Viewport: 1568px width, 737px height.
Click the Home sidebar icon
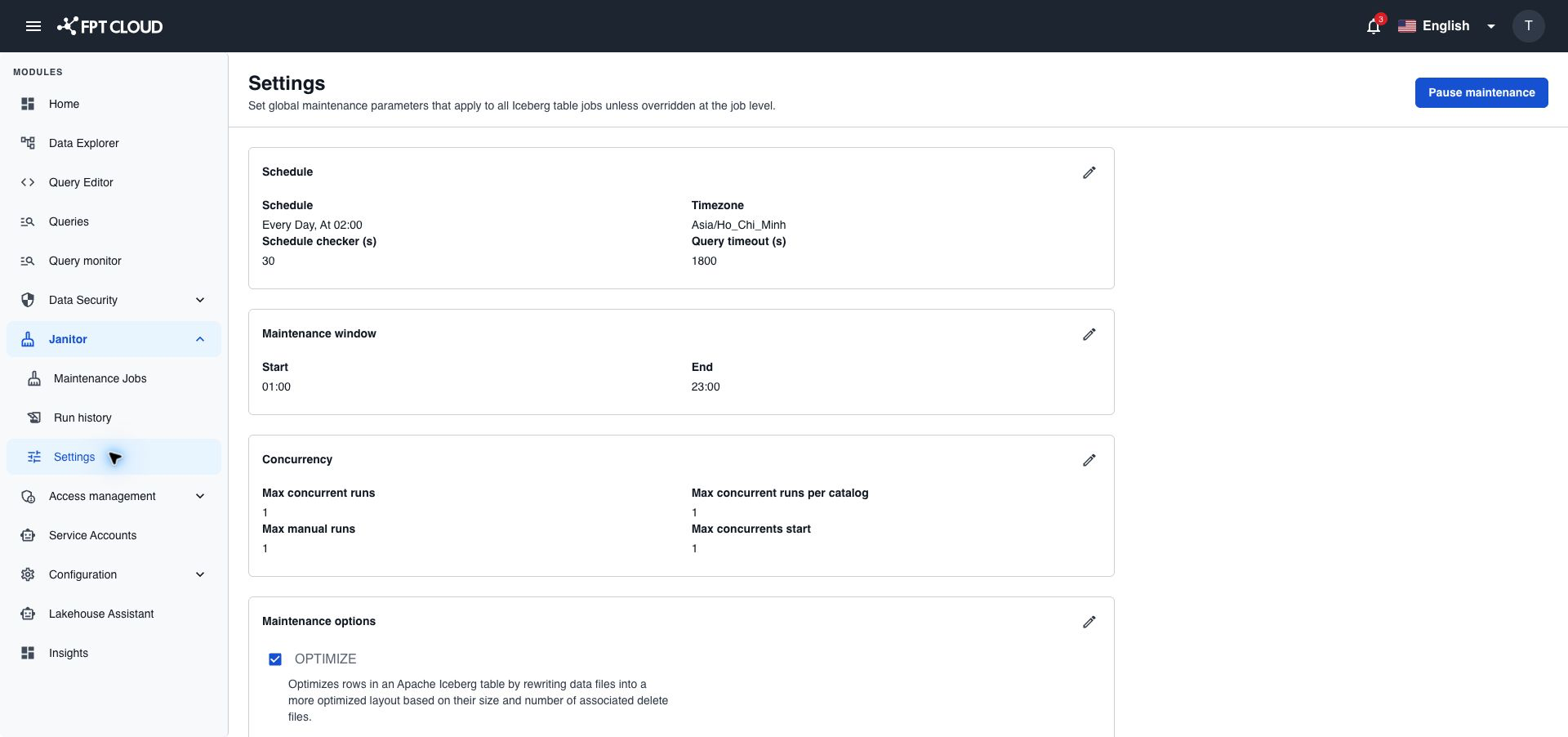pyautogui.click(x=28, y=104)
